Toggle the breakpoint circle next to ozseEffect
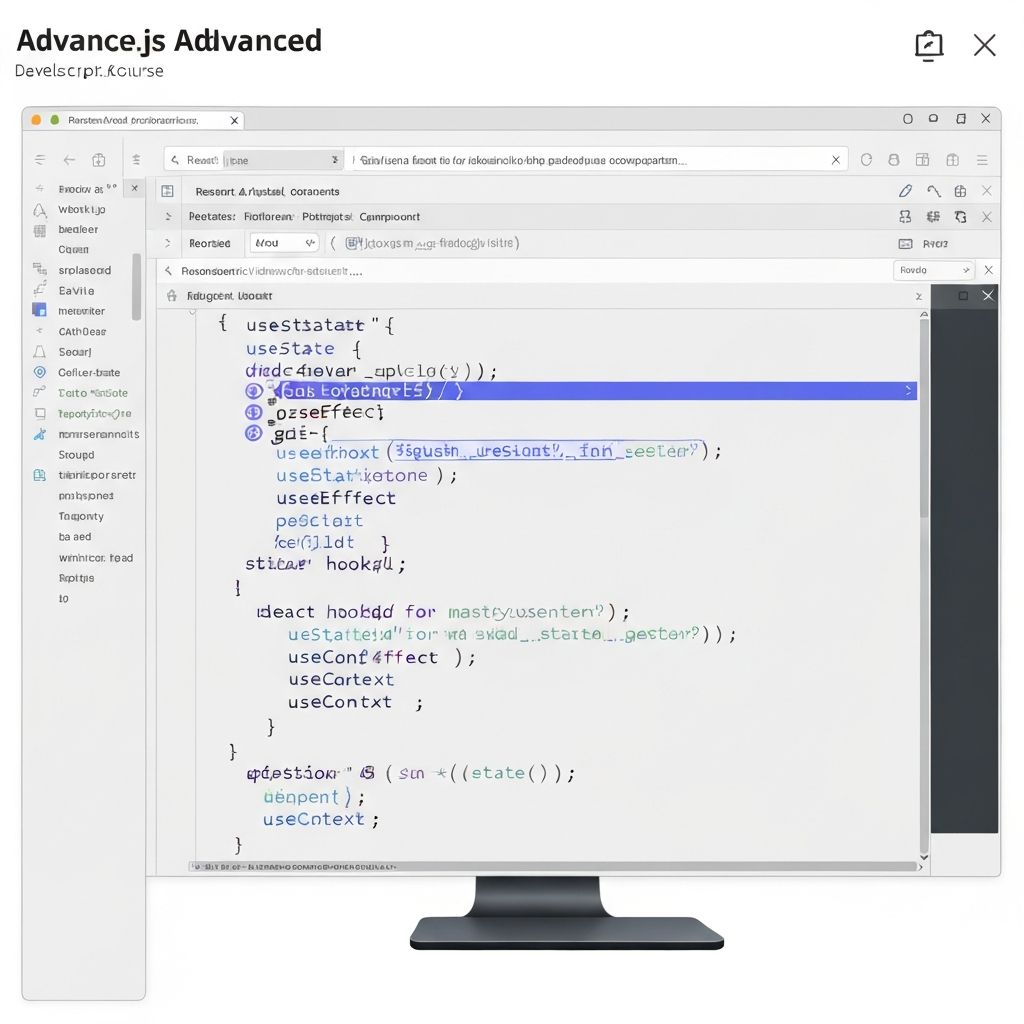The image size is (1024, 1024). point(252,411)
